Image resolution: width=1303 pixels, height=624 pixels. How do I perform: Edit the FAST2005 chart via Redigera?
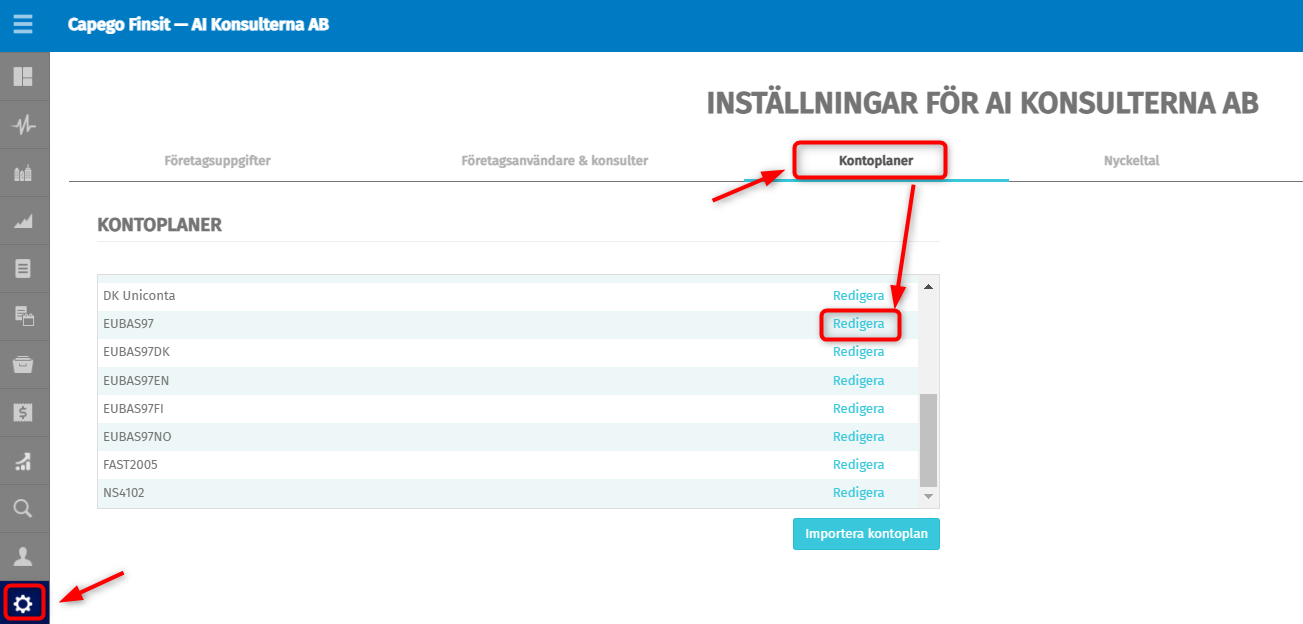coord(859,464)
